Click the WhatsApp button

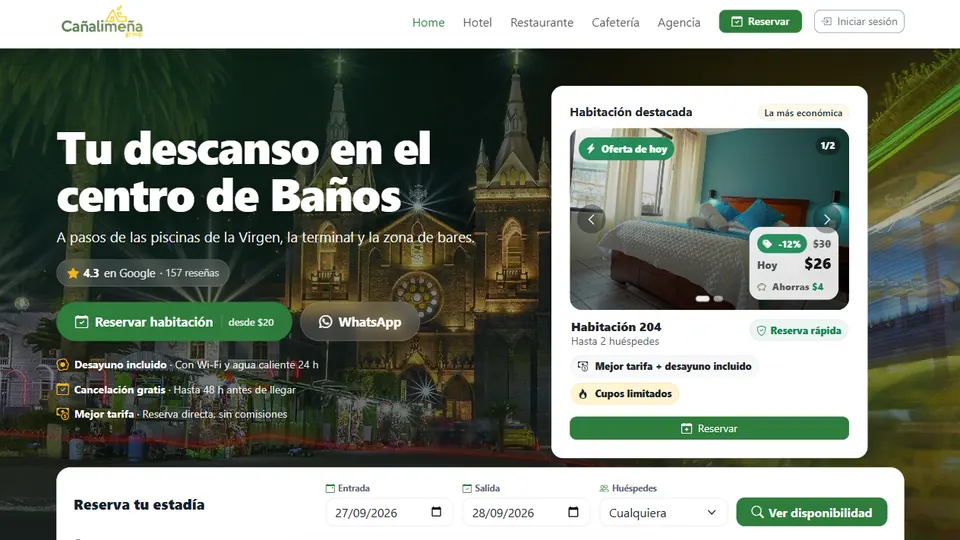(x=359, y=321)
